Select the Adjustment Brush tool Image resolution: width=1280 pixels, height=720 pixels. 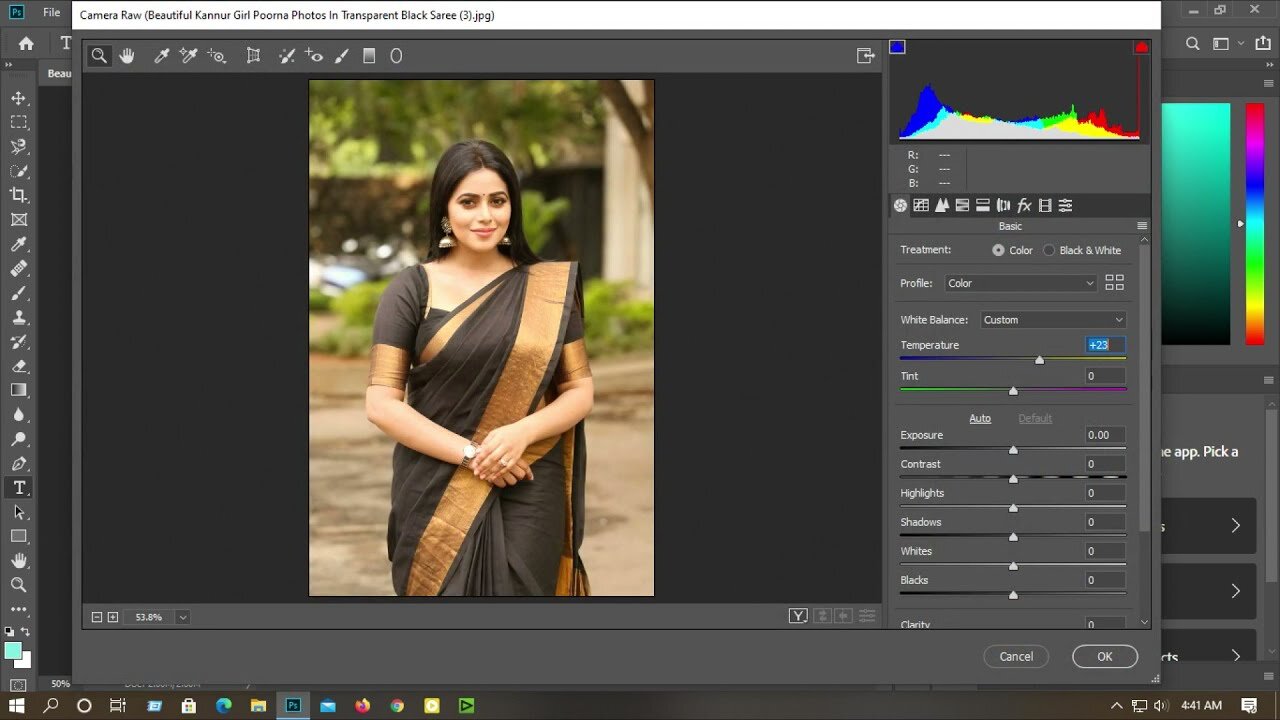coord(342,56)
